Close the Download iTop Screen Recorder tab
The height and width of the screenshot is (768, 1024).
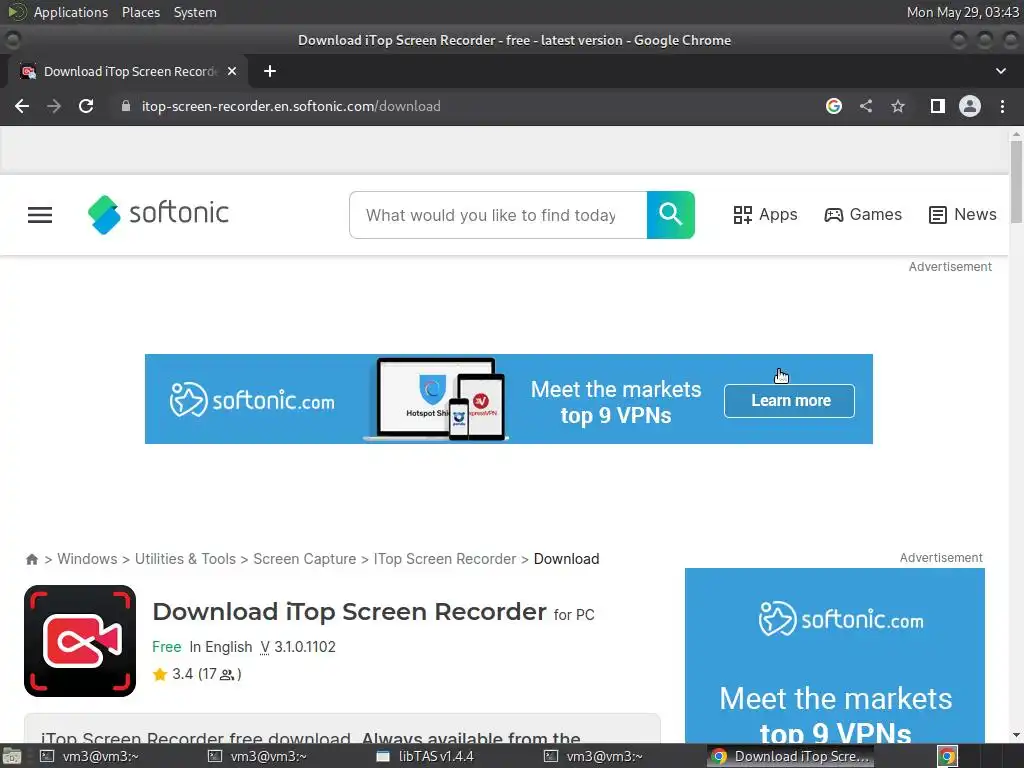point(232,71)
